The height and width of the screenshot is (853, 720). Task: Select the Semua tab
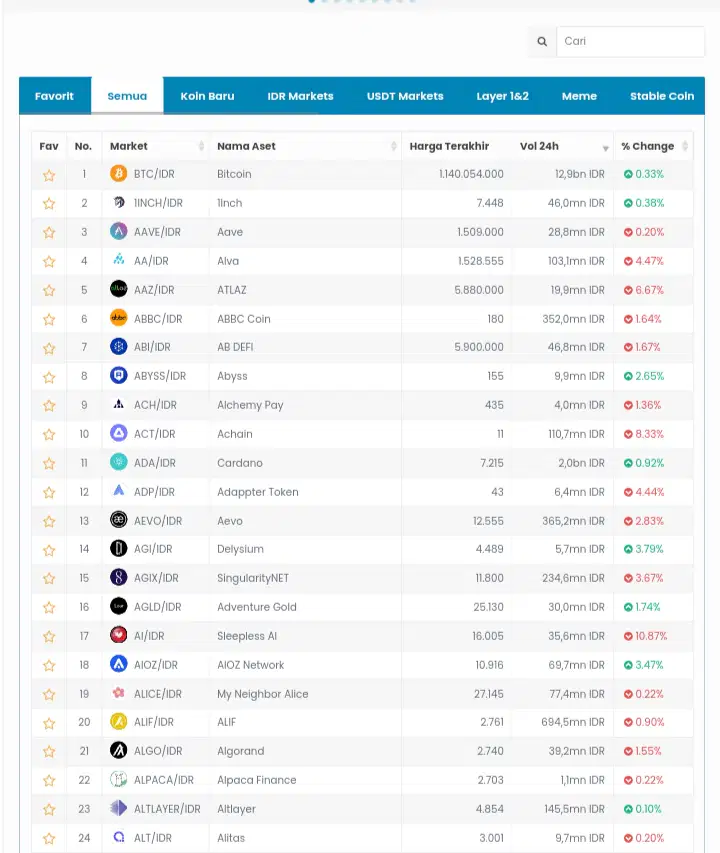[x=127, y=96]
